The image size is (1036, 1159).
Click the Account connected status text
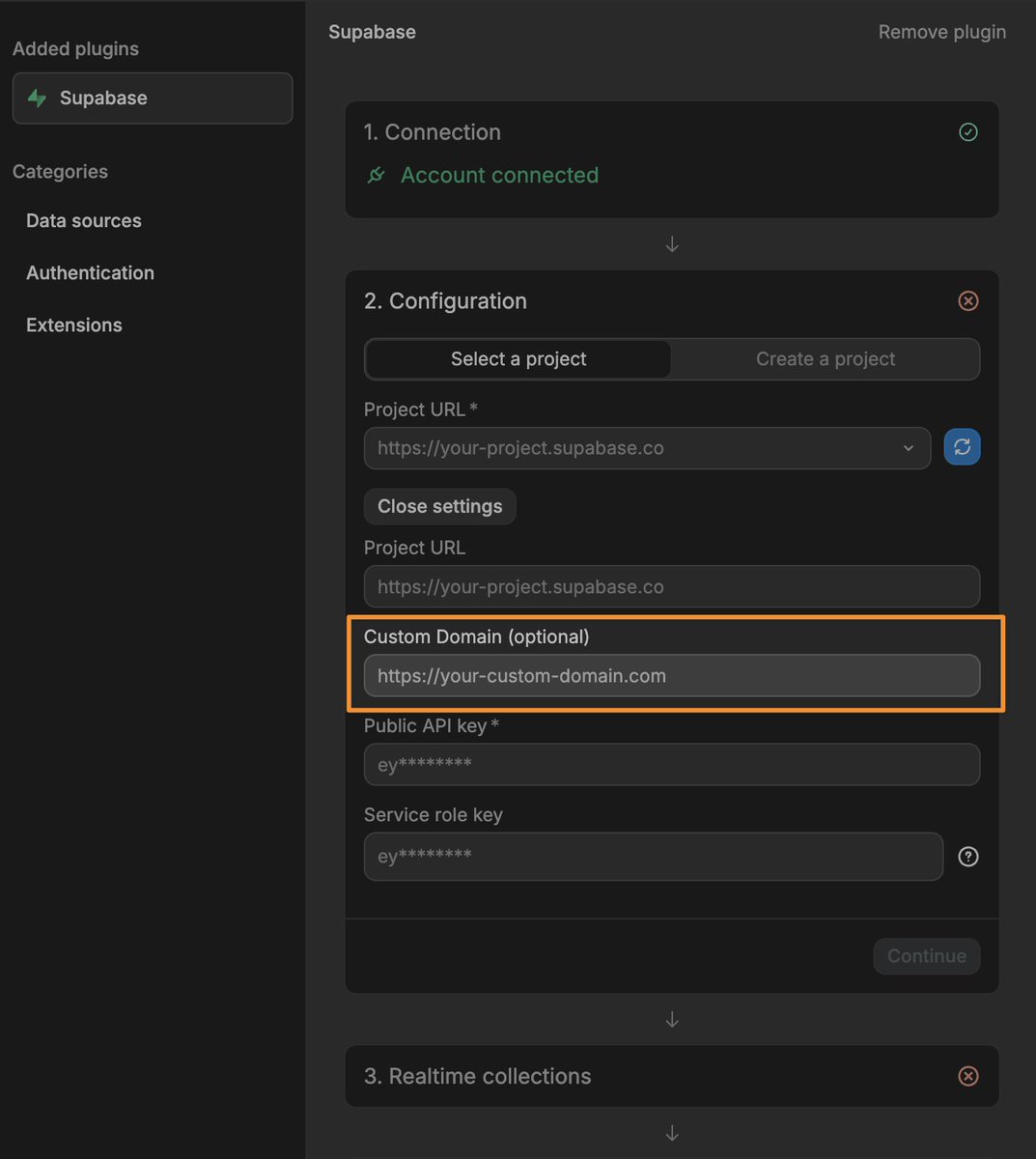click(499, 175)
